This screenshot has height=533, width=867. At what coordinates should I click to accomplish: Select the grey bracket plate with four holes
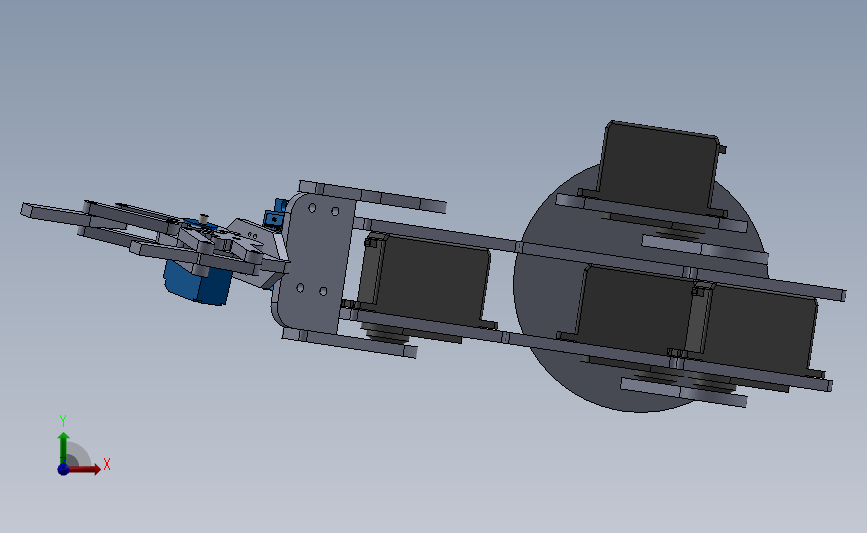(315, 263)
